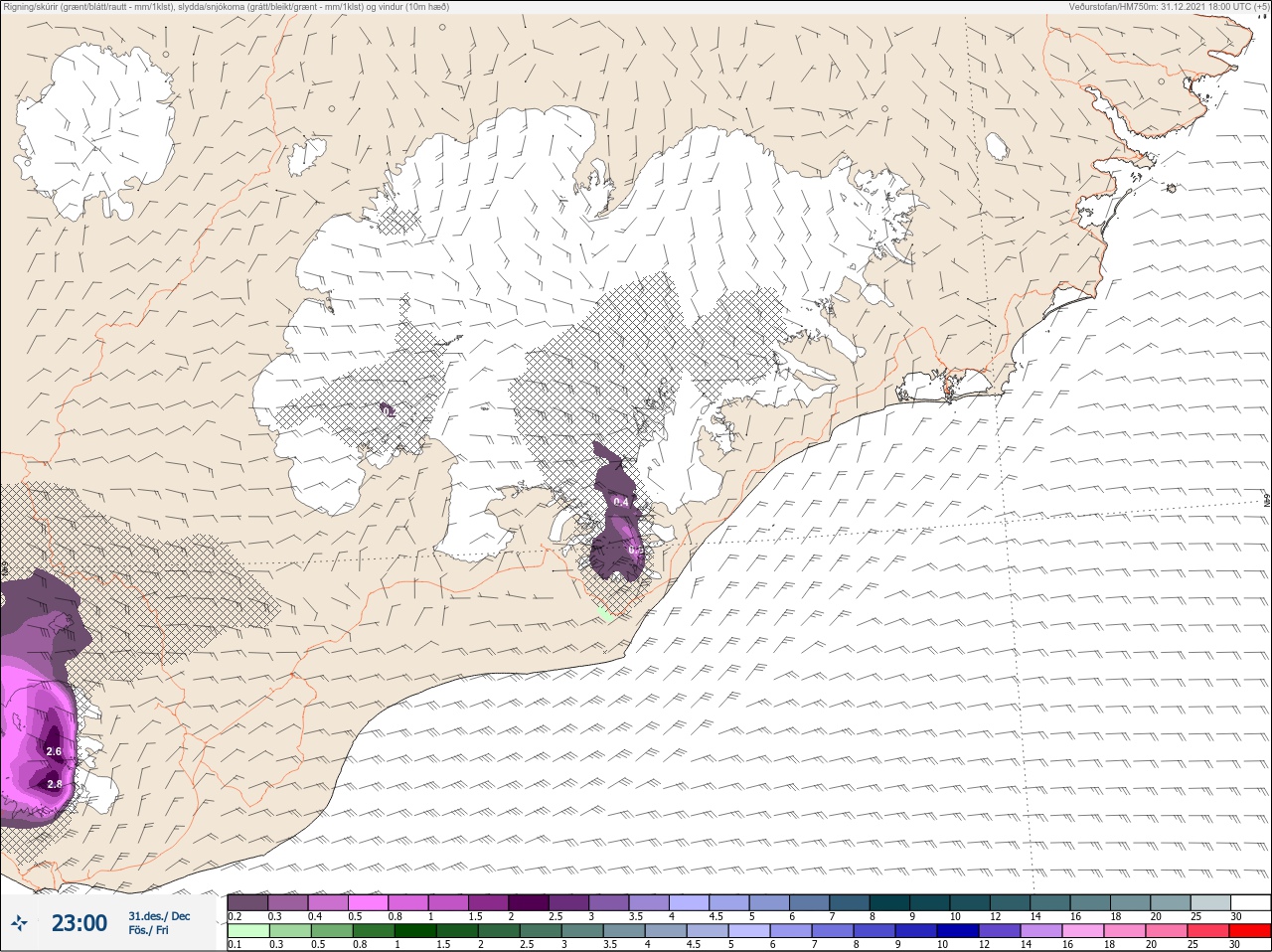The height and width of the screenshot is (952, 1272).
Task: Select the deep blue 10 swatch, lower legend
Action: (x=958, y=931)
